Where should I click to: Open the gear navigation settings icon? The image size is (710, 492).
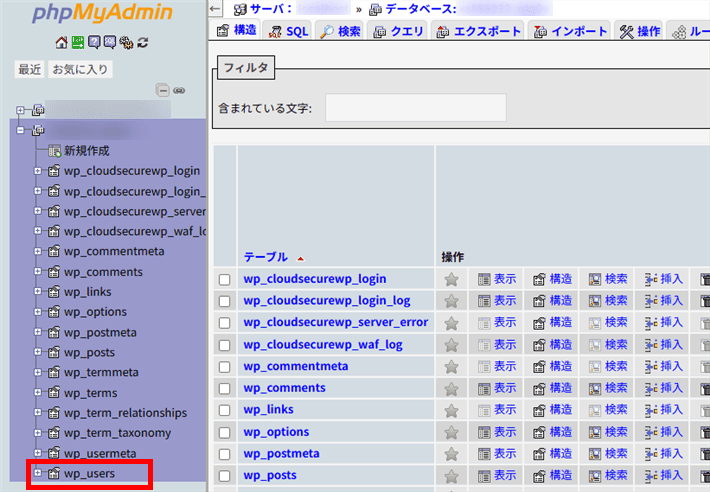click(126, 43)
